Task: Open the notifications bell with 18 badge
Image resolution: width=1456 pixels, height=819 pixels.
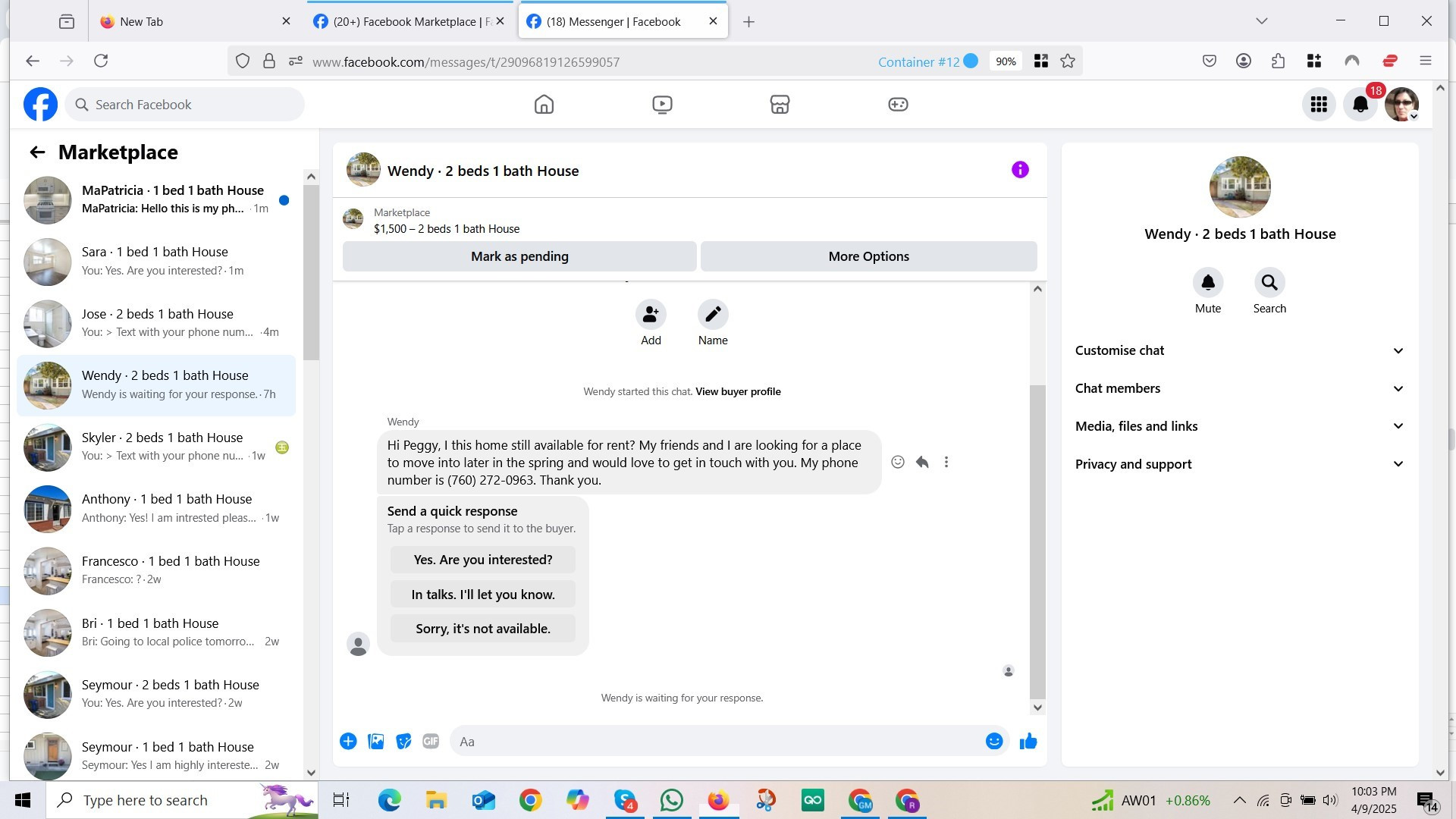Action: [1360, 105]
